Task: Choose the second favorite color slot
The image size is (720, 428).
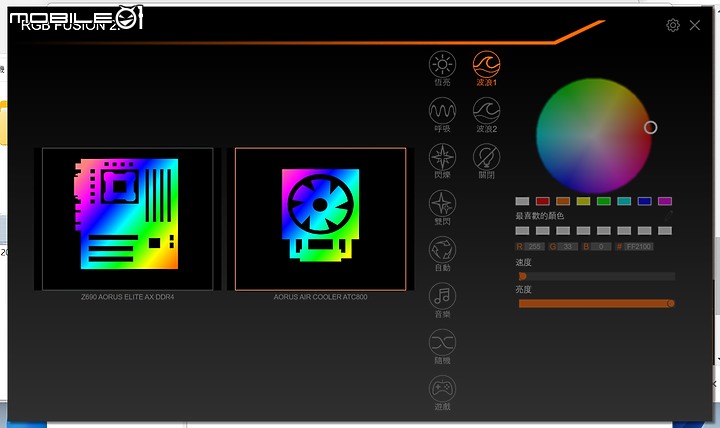Action: coord(543,231)
